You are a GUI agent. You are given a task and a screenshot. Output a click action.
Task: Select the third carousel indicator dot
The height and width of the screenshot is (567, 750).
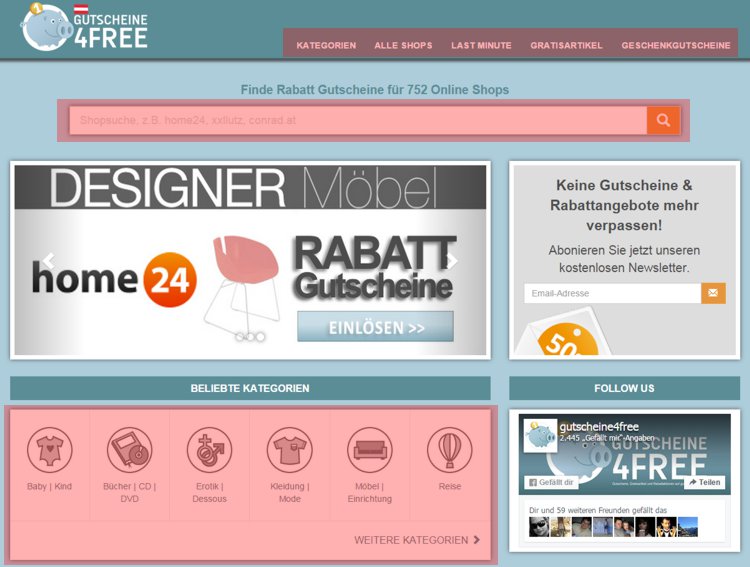tap(260, 337)
